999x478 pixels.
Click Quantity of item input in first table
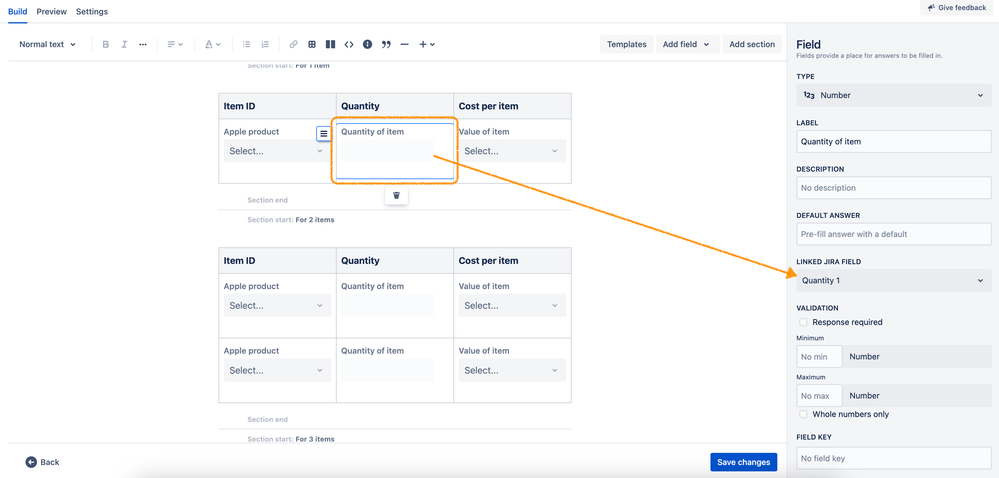(387, 151)
